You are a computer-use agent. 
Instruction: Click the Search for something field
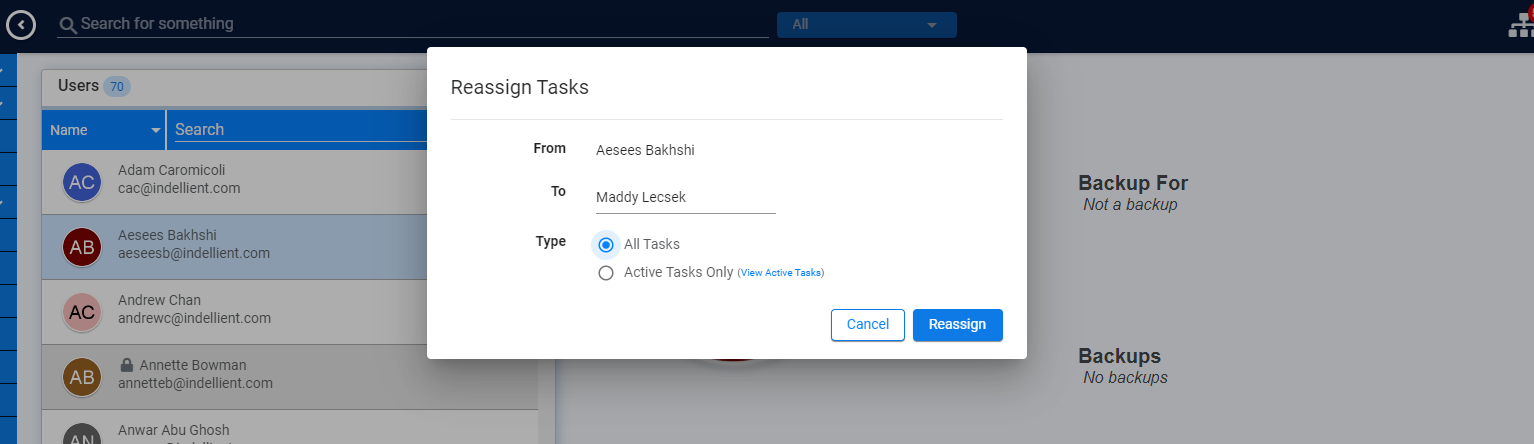412,24
